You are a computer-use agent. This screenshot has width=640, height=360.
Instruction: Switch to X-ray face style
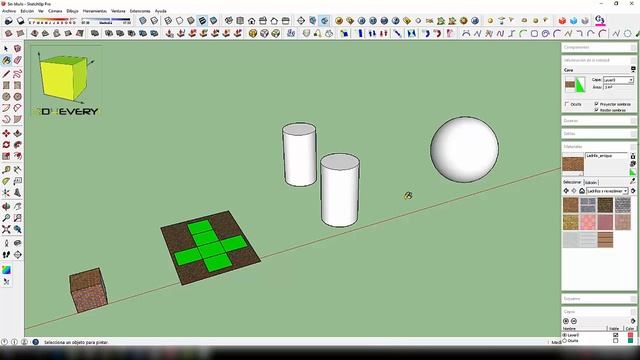(142, 20)
